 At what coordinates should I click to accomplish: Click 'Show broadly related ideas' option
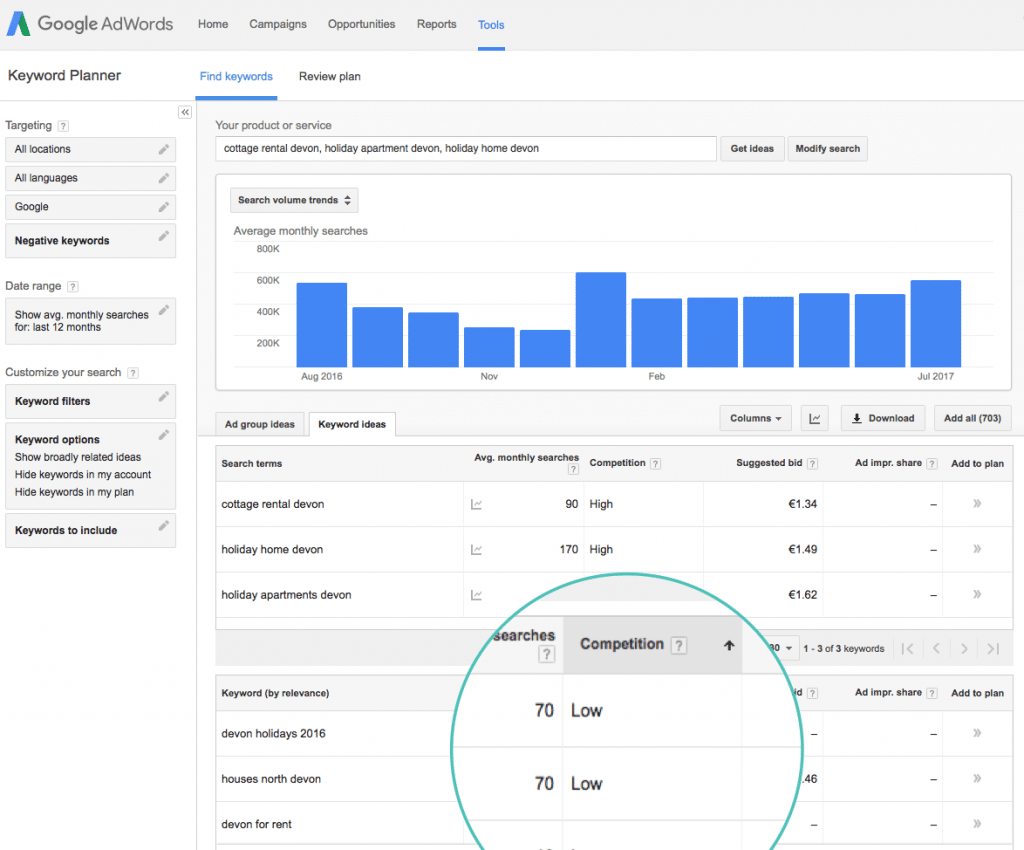[78, 458]
